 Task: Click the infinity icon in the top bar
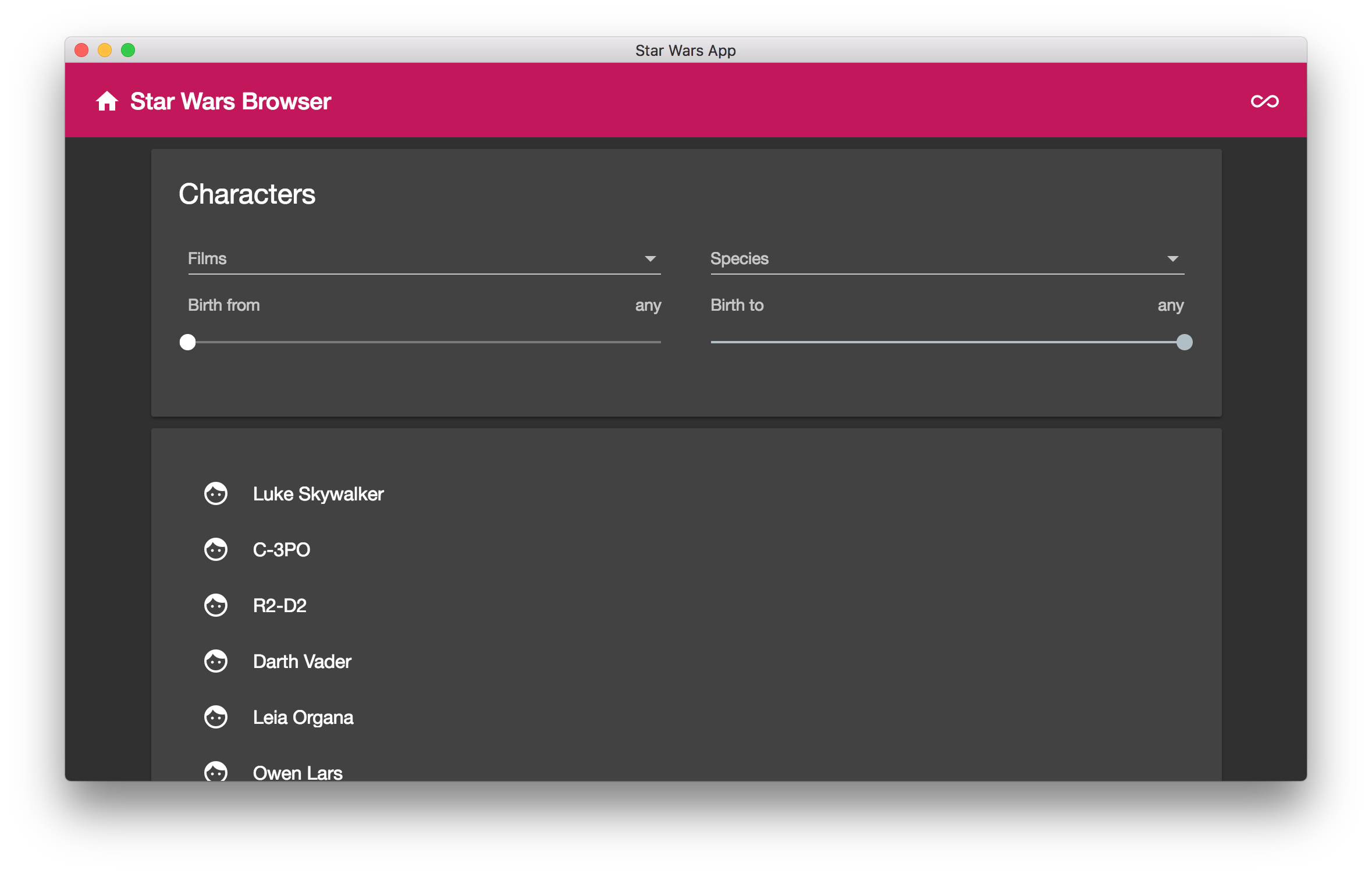[1264, 101]
